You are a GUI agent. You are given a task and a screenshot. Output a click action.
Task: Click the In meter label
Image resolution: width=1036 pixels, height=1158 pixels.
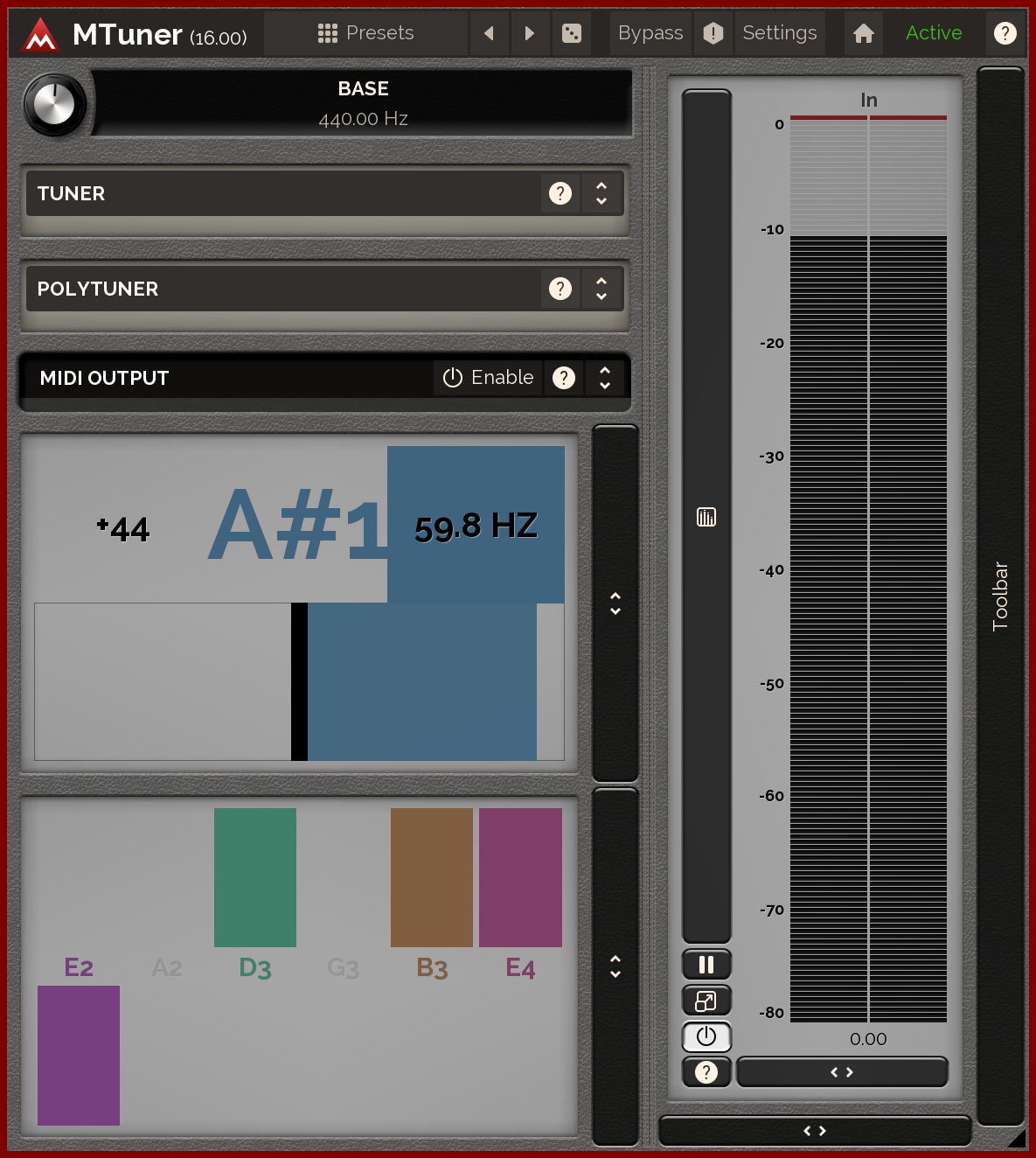click(868, 101)
